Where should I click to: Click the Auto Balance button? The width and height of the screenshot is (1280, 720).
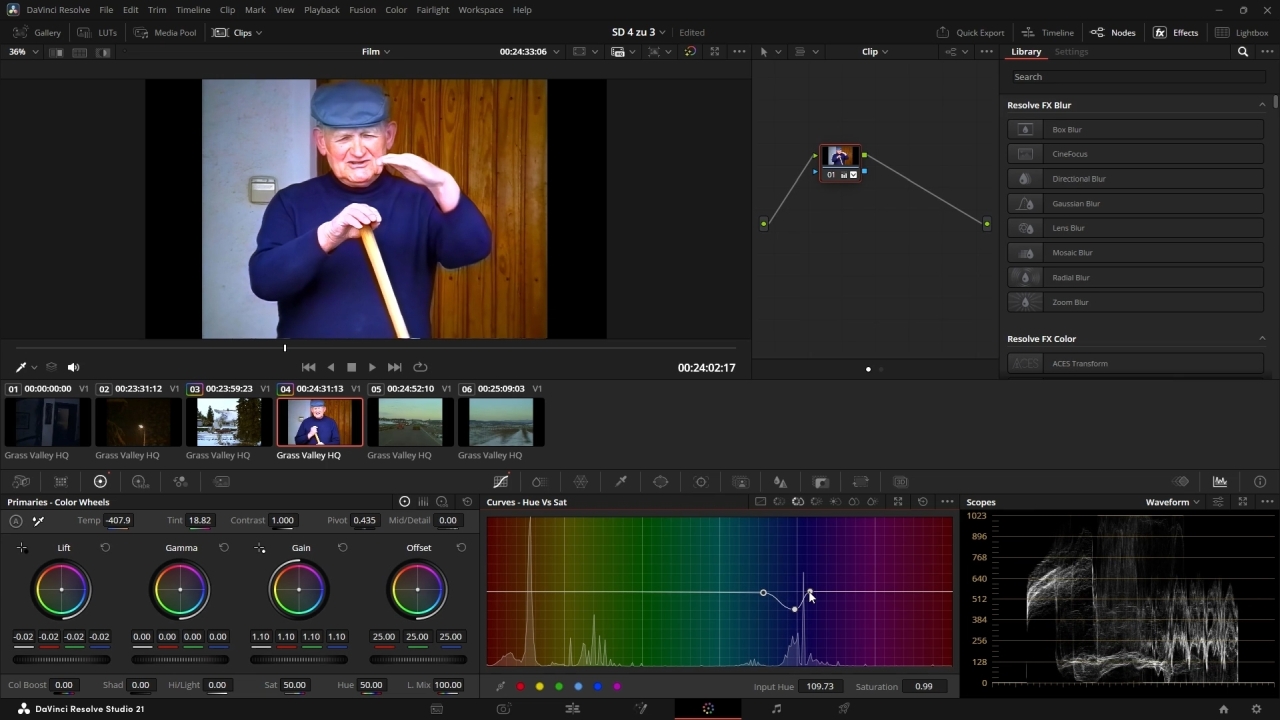tap(16, 520)
